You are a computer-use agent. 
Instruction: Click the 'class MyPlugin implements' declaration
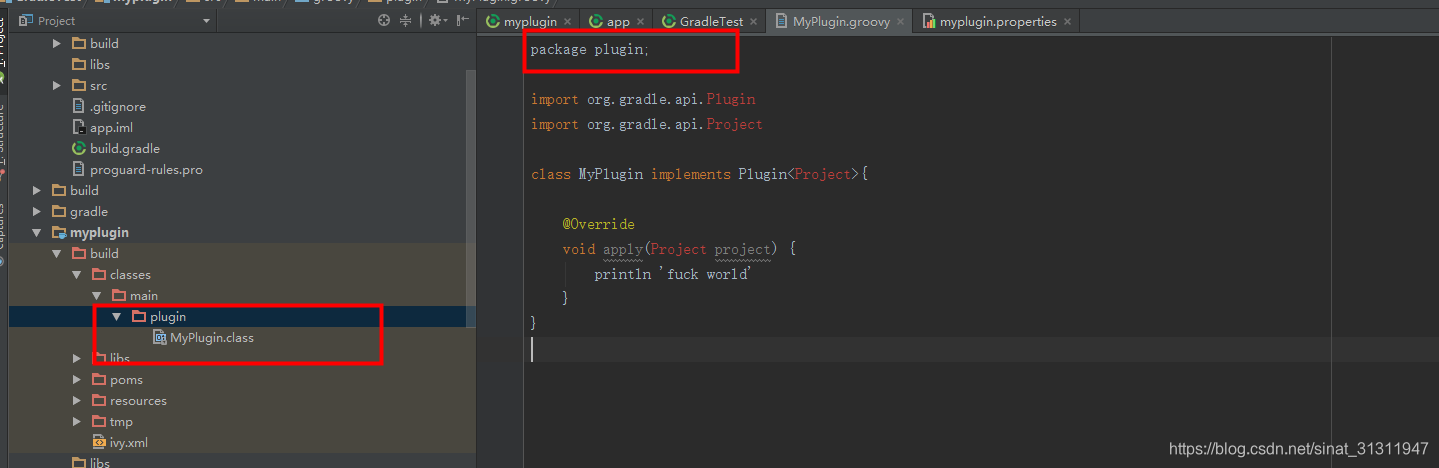700,174
